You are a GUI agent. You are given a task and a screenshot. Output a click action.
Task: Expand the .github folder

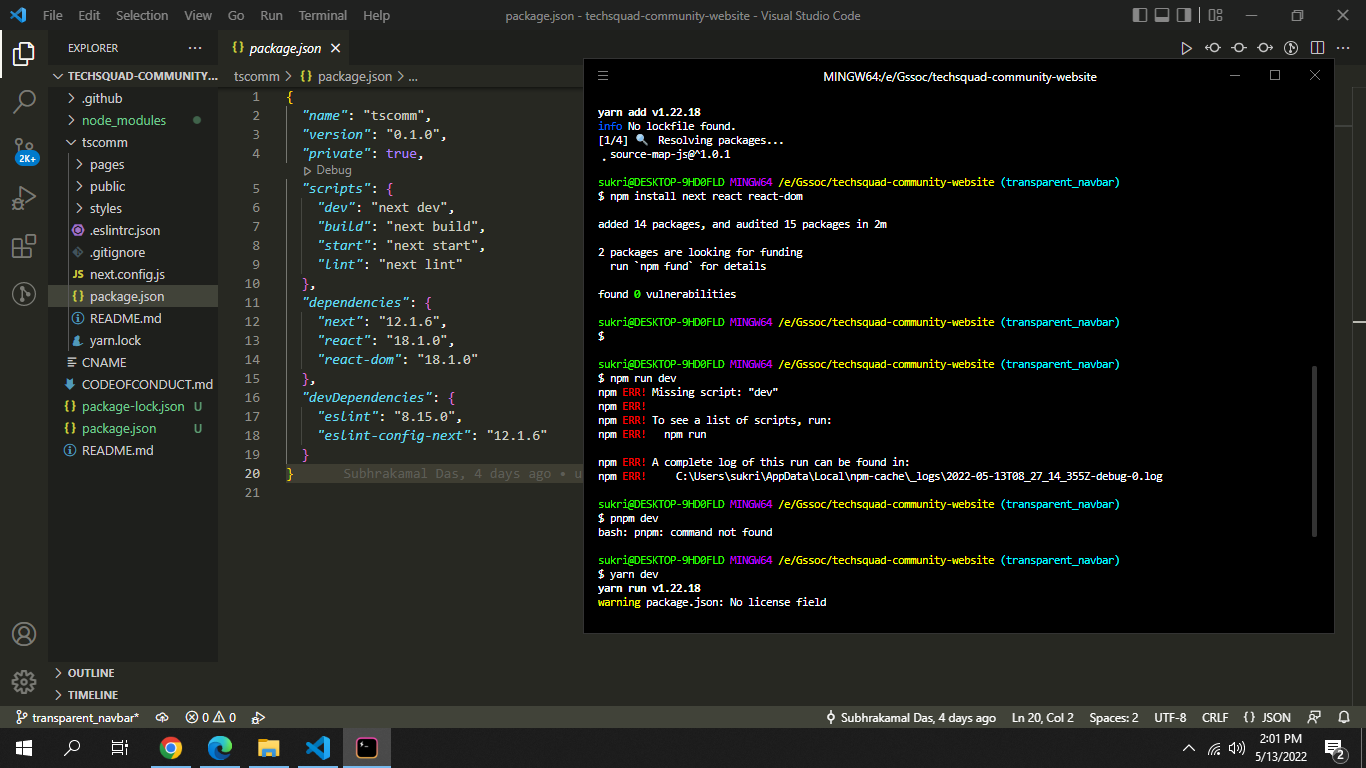133,98
